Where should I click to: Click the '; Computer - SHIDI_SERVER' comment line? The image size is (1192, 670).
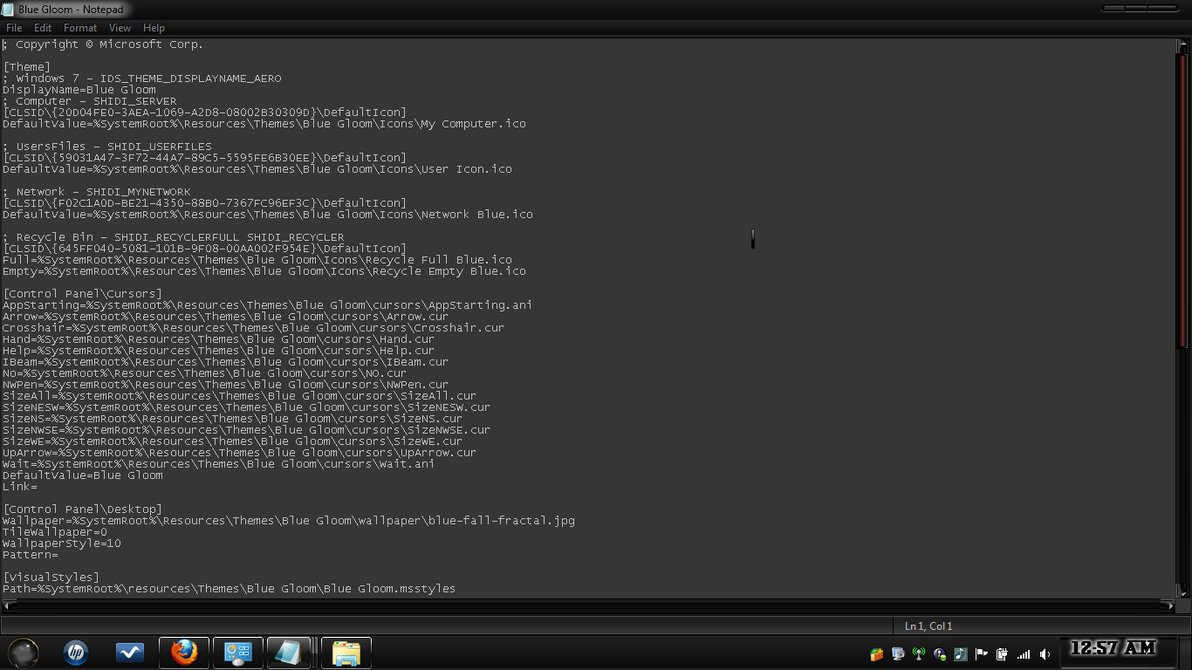click(x=89, y=101)
